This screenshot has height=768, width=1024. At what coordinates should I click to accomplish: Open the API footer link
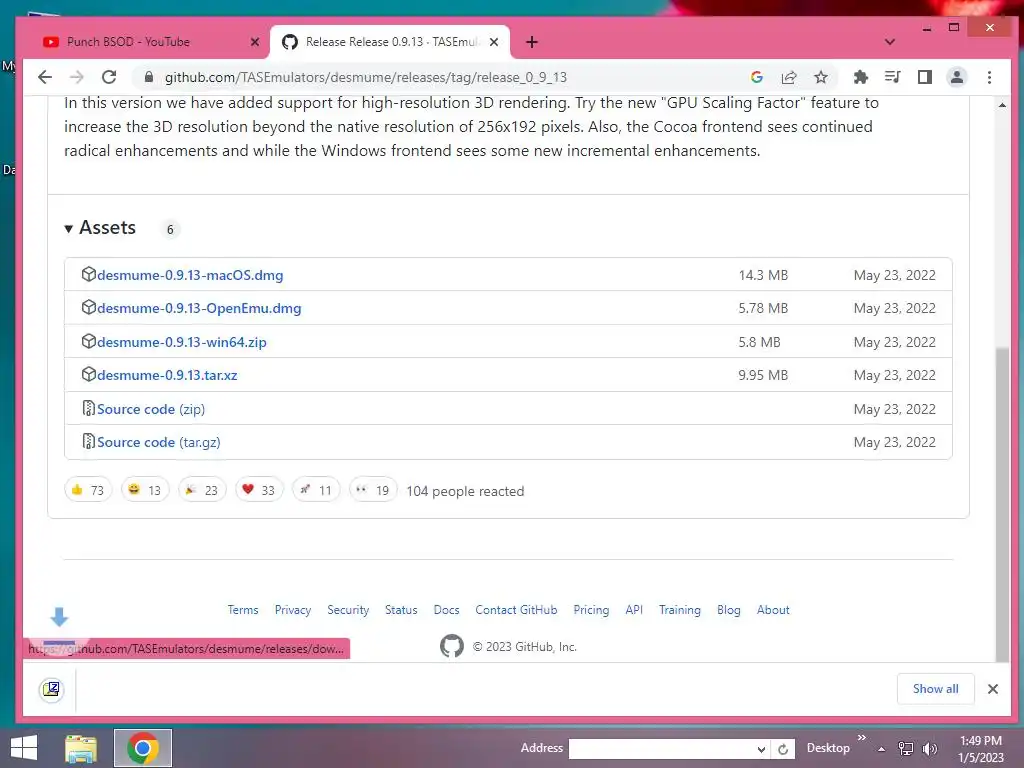(x=634, y=610)
